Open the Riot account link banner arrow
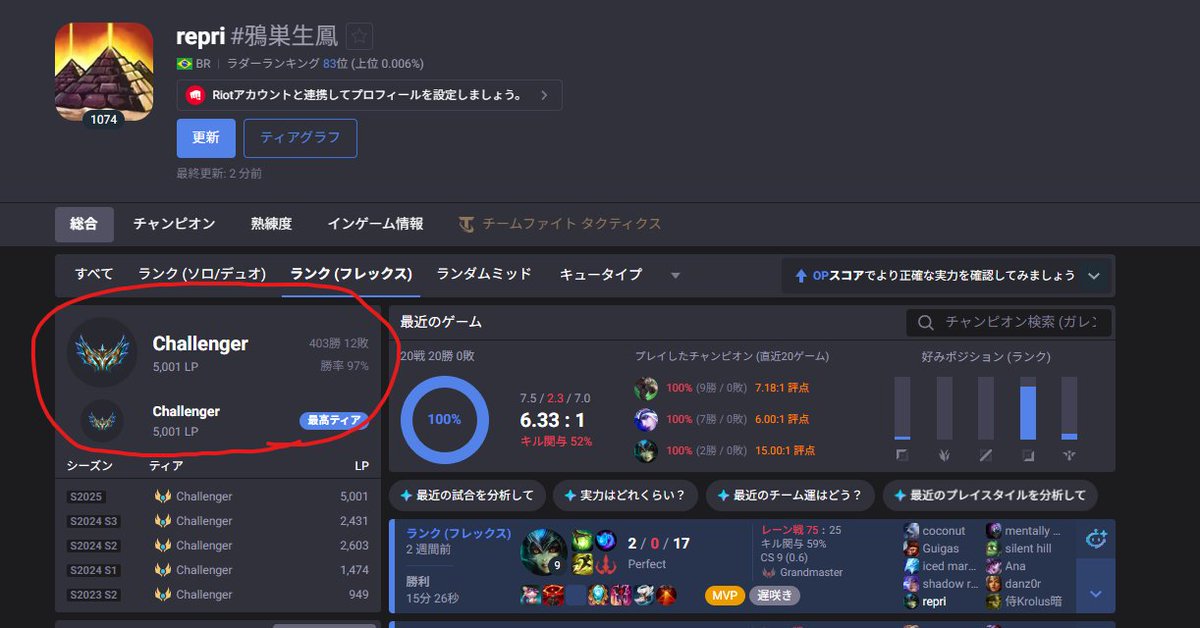 [544, 95]
